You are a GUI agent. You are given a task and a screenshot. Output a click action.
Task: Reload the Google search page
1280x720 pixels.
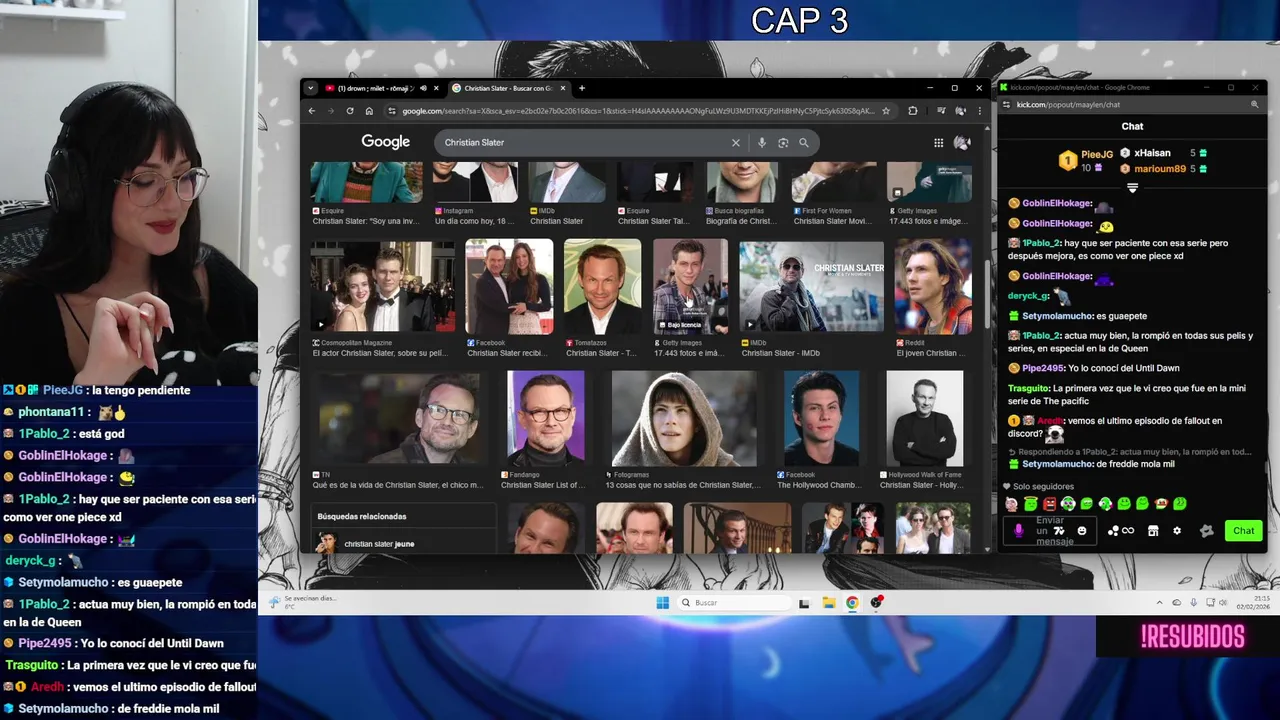pos(350,111)
